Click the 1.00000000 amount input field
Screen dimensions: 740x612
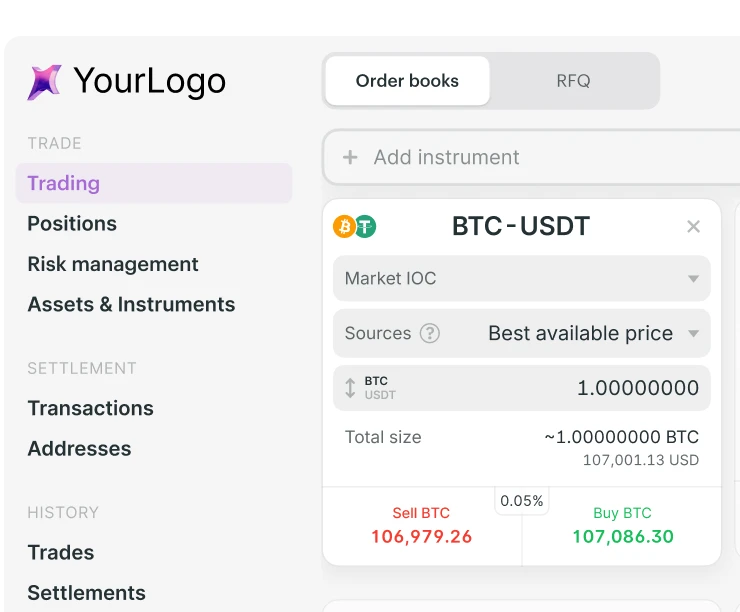[x=600, y=388]
